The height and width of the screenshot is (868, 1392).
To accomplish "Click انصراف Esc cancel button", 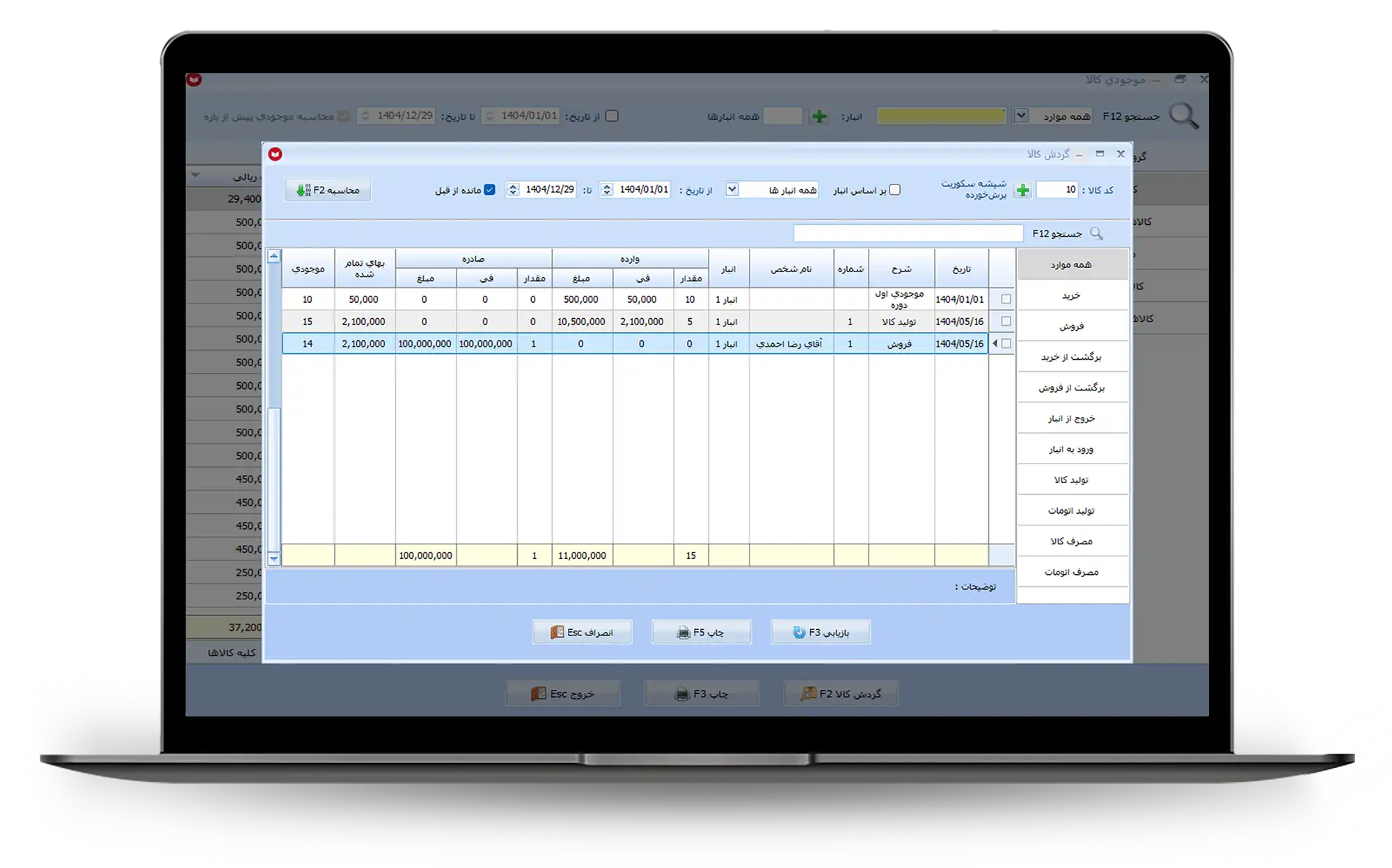I will pyautogui.click(x=583, y=632).
